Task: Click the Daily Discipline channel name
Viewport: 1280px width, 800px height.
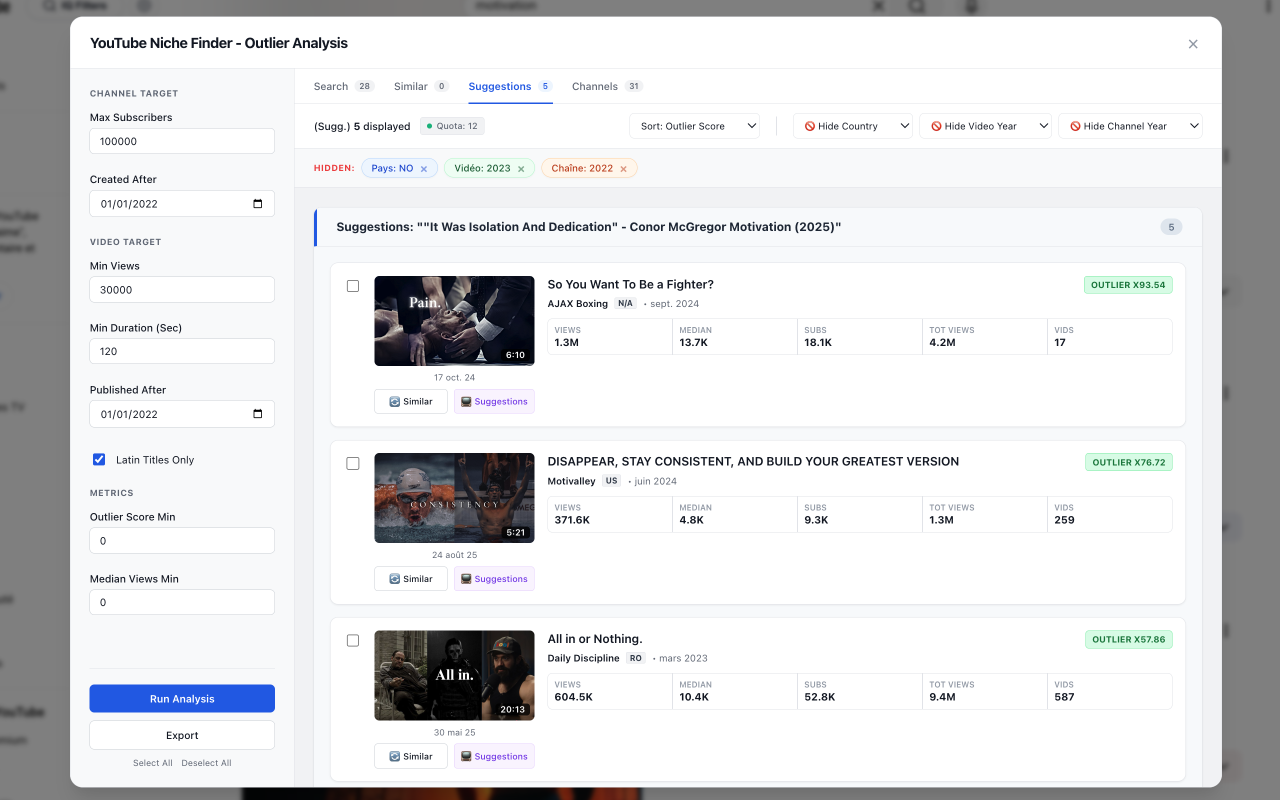Action: 583,658
